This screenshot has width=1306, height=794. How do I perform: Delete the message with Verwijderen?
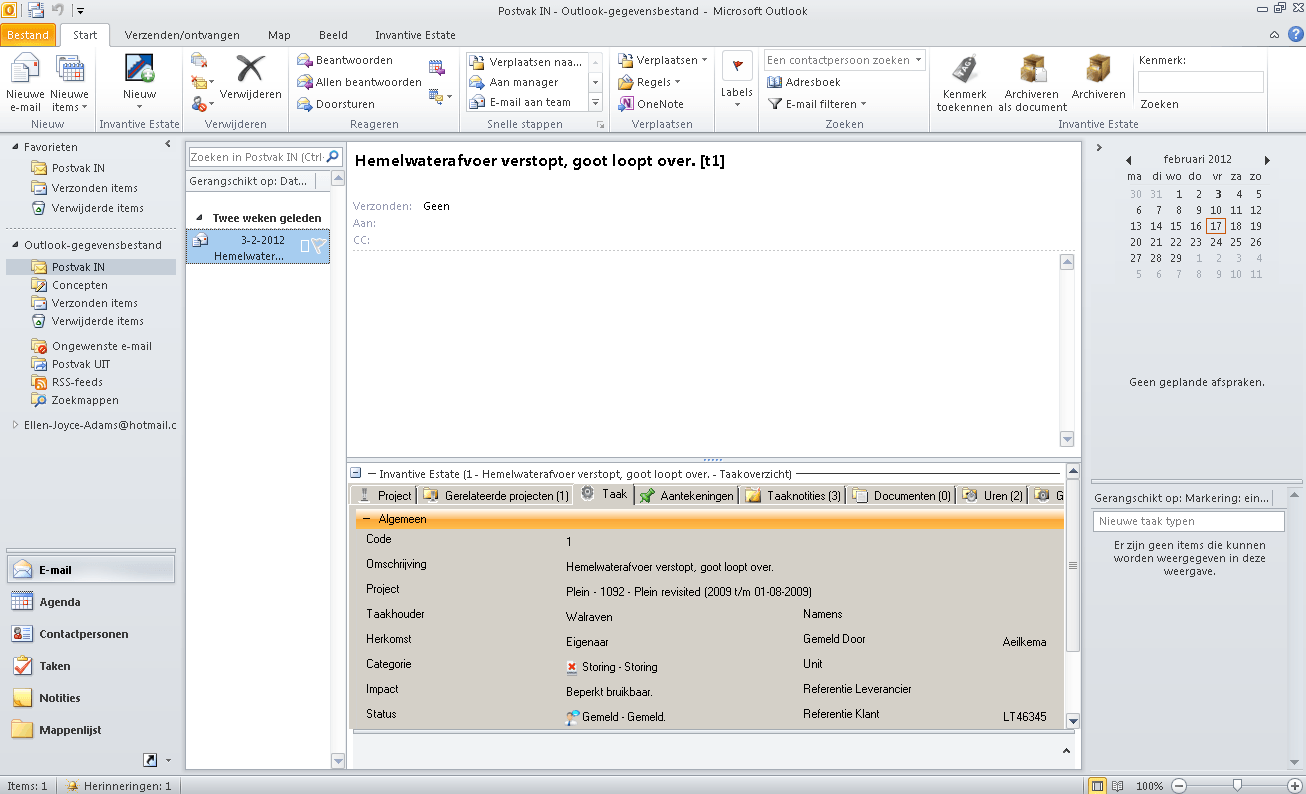[x=250, y=78]
